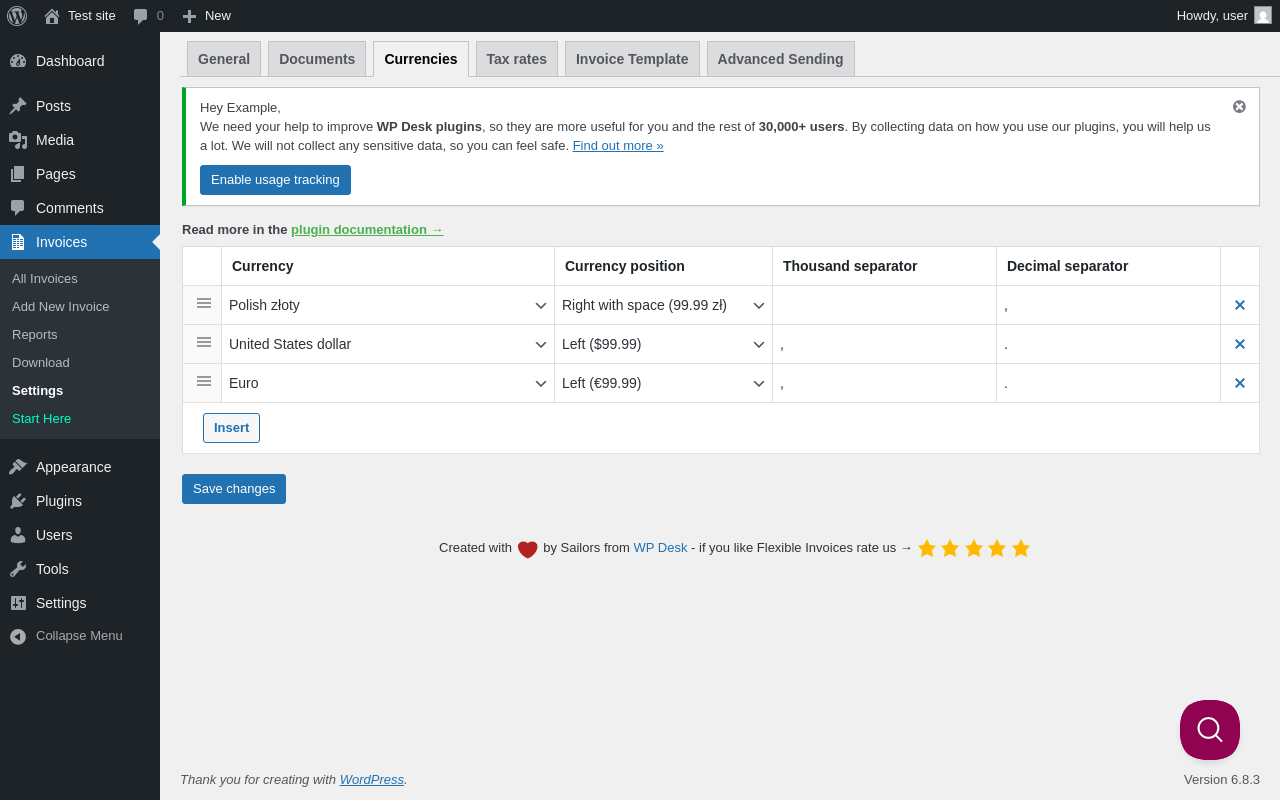This screenshot has height=800, width=1280.
Task: Open the floating search button
Action: [1209, 730]
